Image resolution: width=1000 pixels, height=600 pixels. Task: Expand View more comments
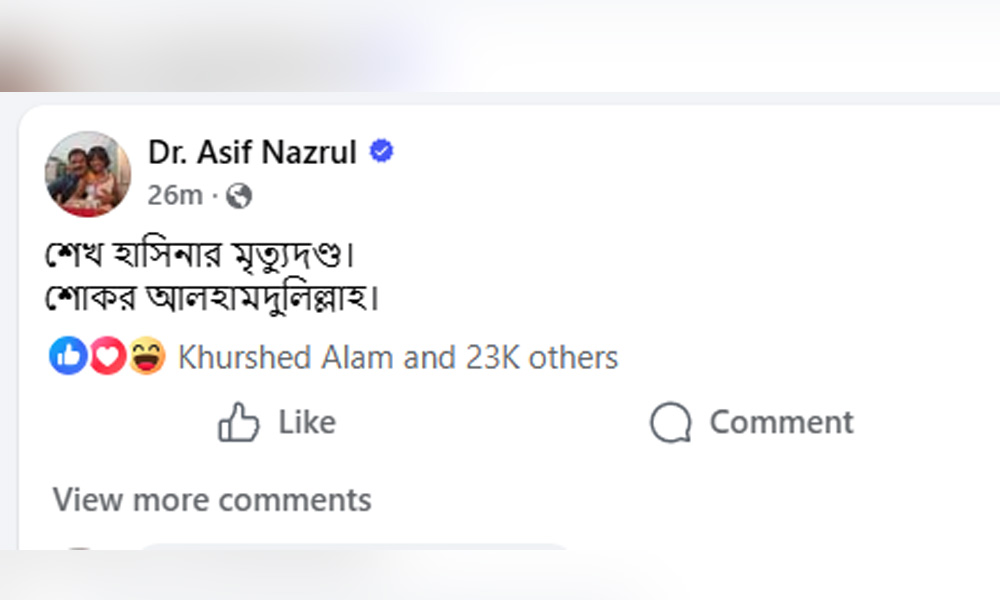coord(212,500)
